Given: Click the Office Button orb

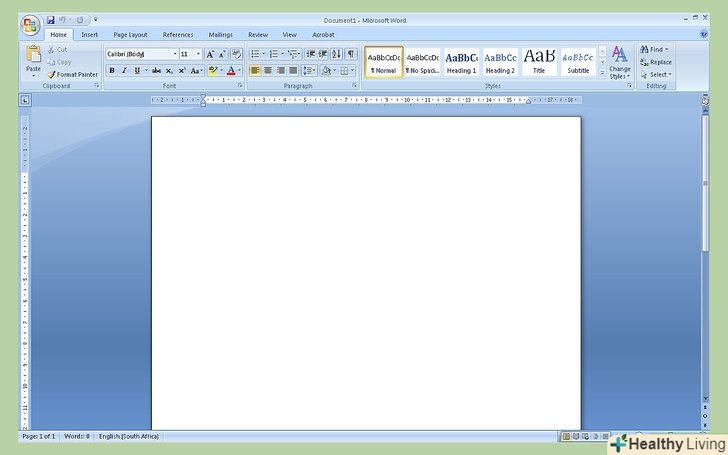Looking at the screenshot, I should click(x=29, y=24).
